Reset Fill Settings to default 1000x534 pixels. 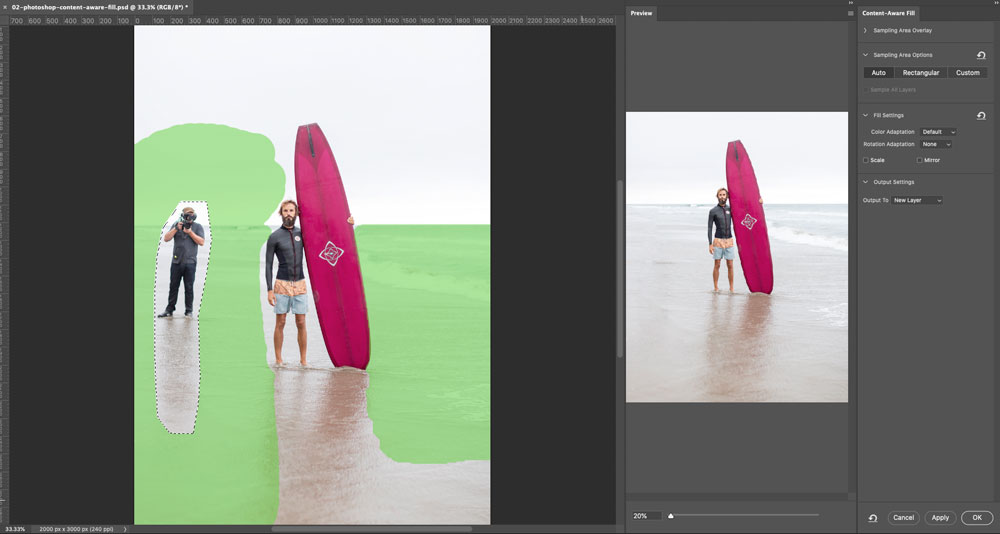pos(981,116)
